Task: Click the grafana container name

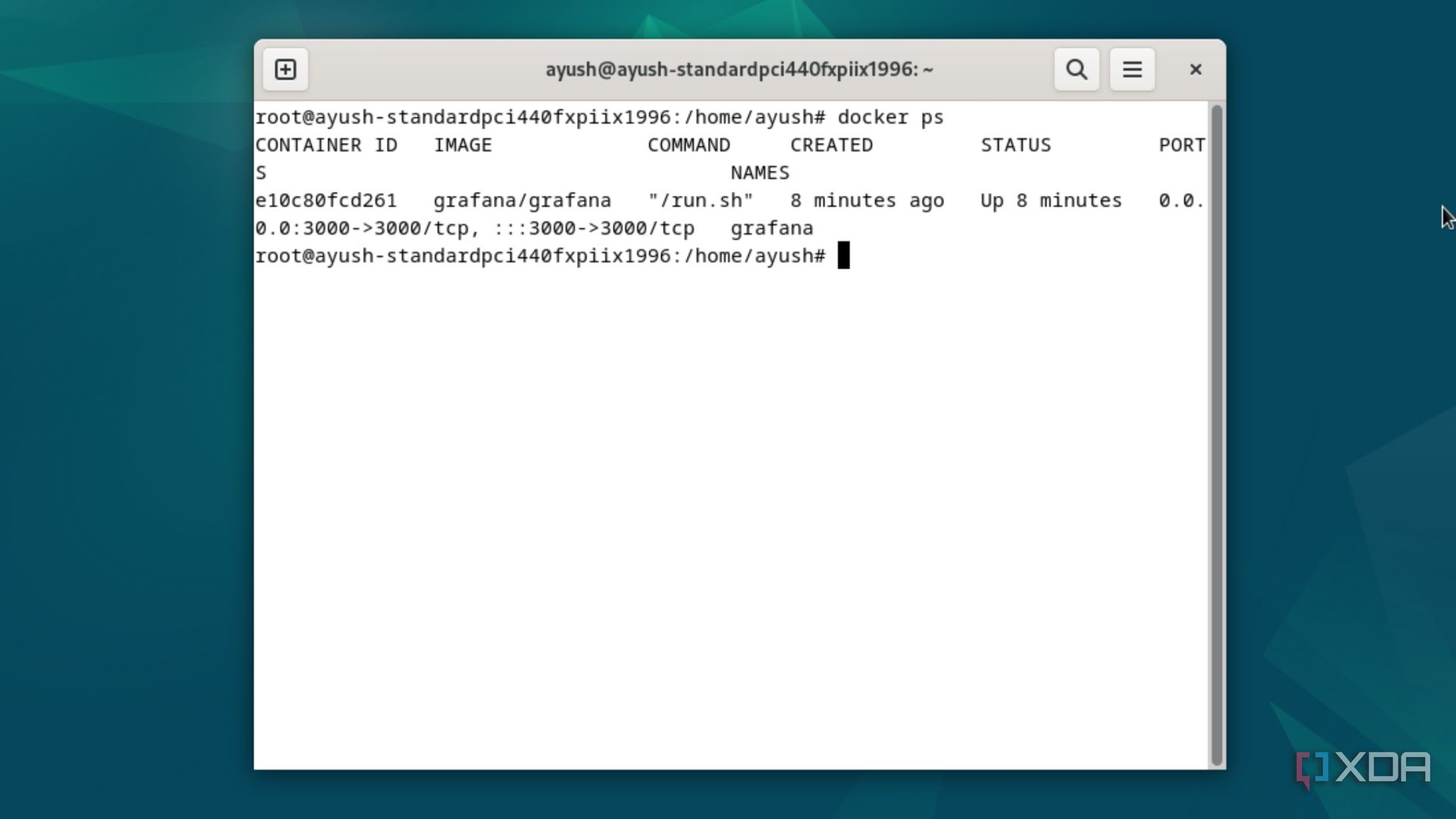Action: click(x=771, y=227)
